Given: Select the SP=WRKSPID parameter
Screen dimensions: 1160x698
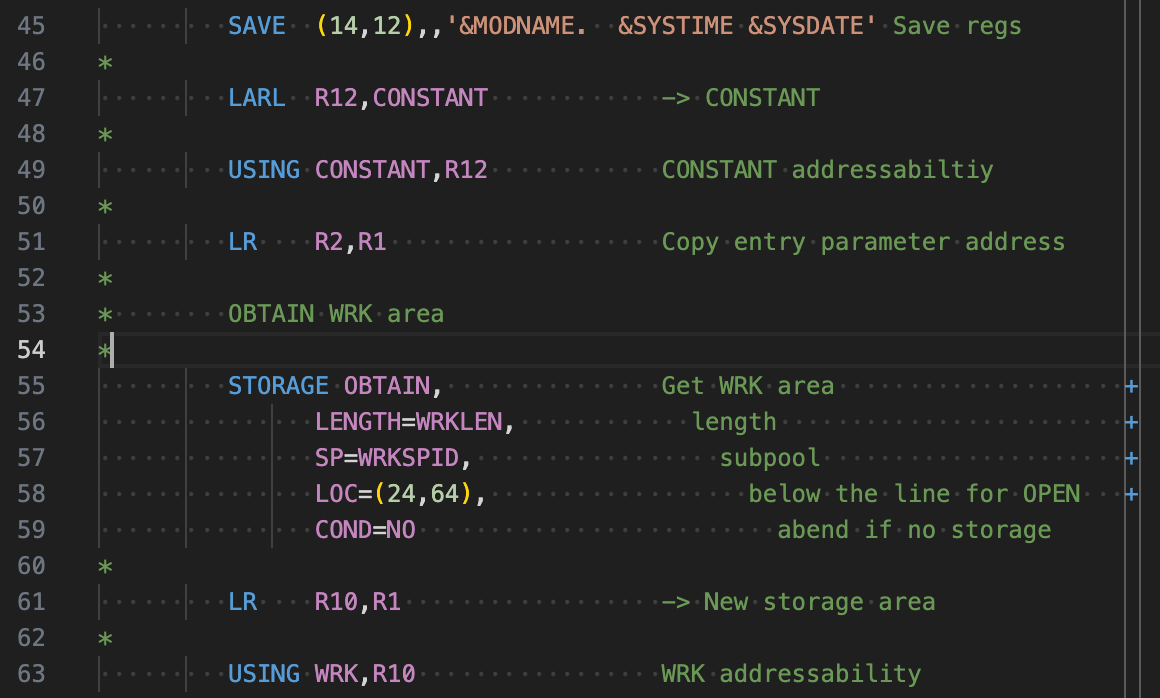Looking at the screenshot, I should [394, 457].
